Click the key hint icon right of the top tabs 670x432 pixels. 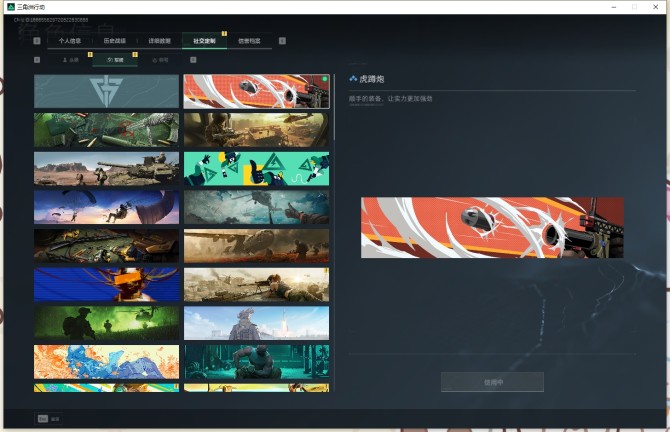pos(282,41)
